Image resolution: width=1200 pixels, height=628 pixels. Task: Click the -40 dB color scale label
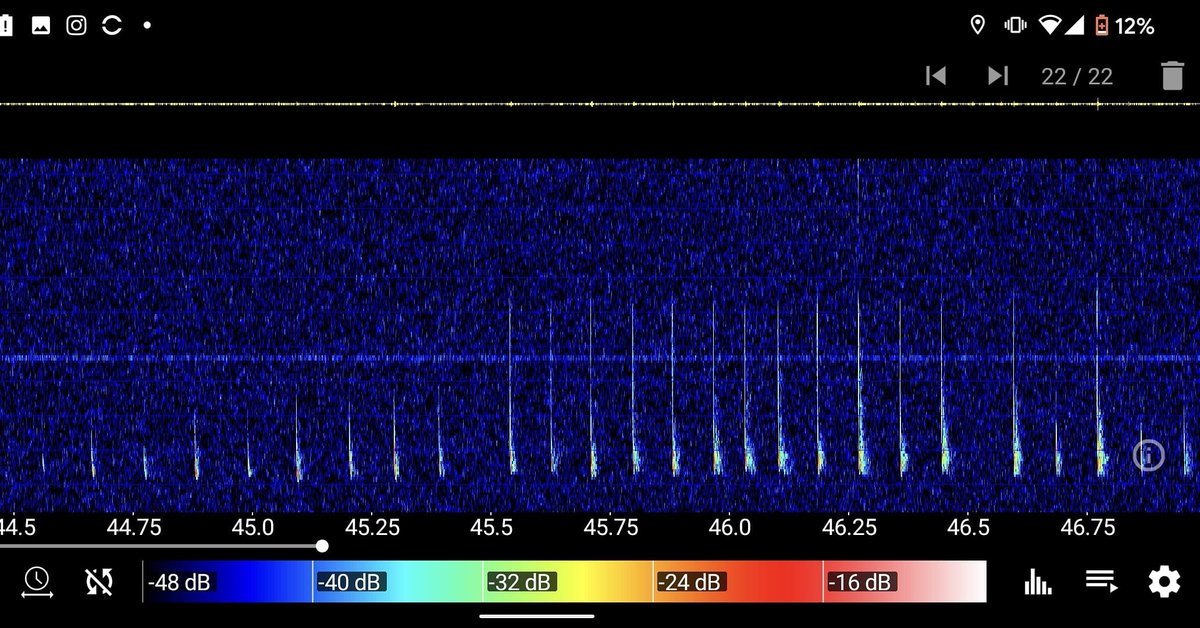350,582
